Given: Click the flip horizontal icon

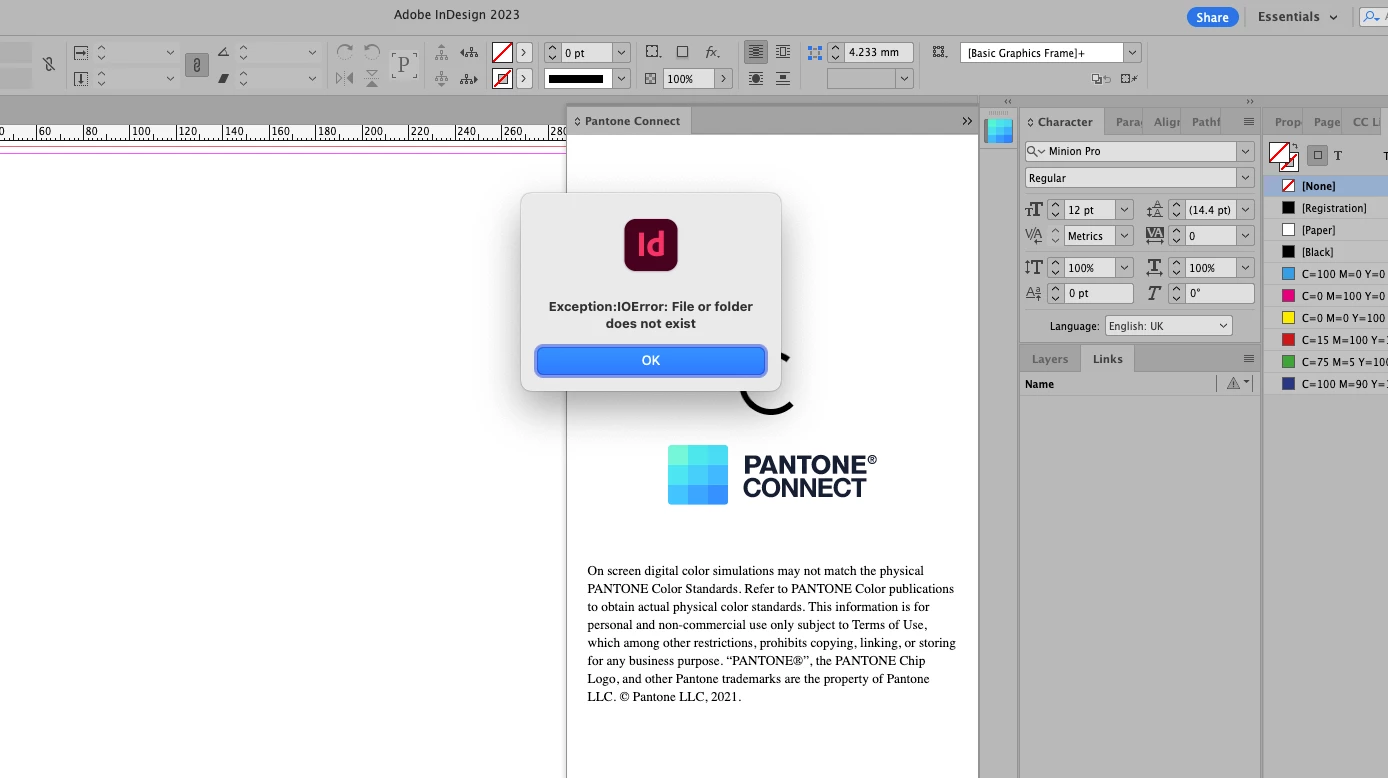Looking at the screenshot, I should (x=345, y=78).
